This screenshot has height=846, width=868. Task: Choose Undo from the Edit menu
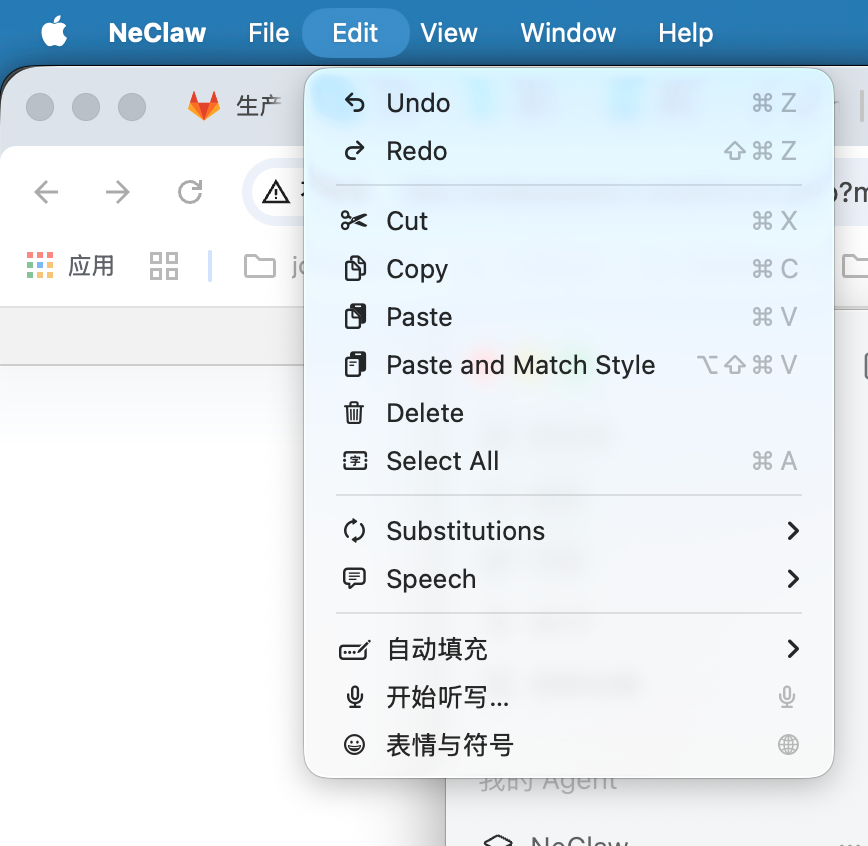point(569,104)
